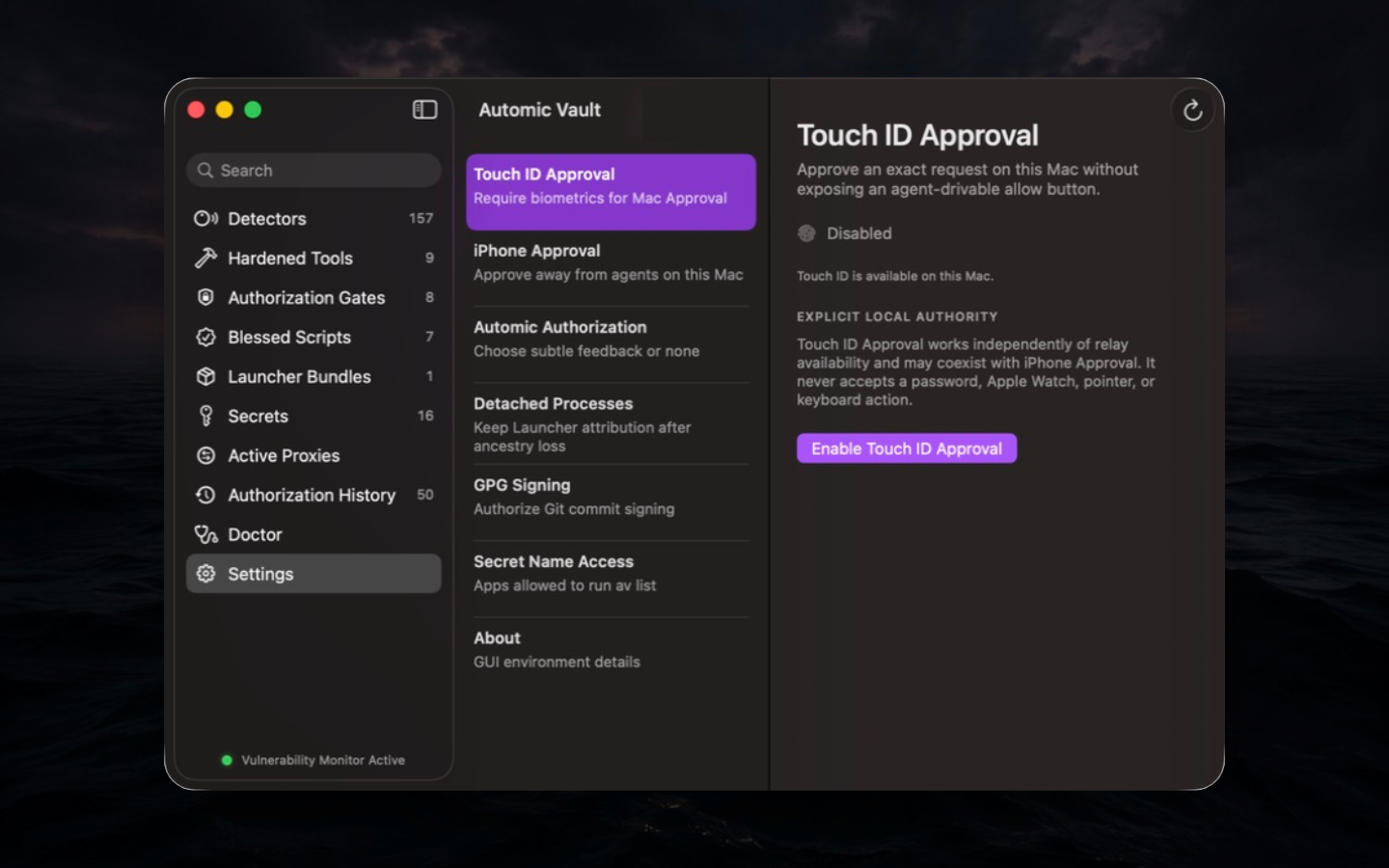Screen dimensions: 1389x868
Task: Click the Secrets count 16
Action: 425,417
